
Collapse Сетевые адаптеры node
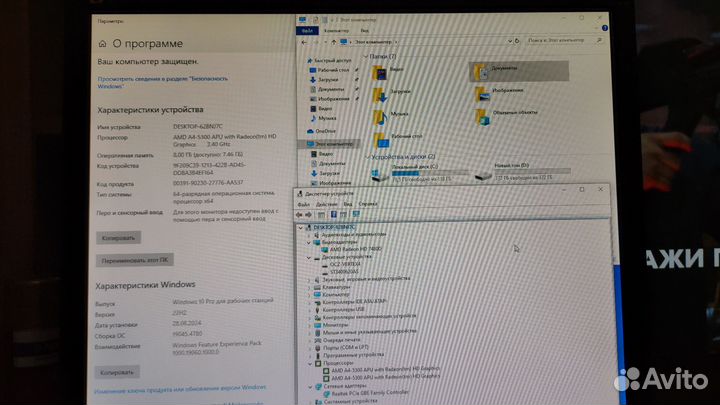tap(310, 387)
